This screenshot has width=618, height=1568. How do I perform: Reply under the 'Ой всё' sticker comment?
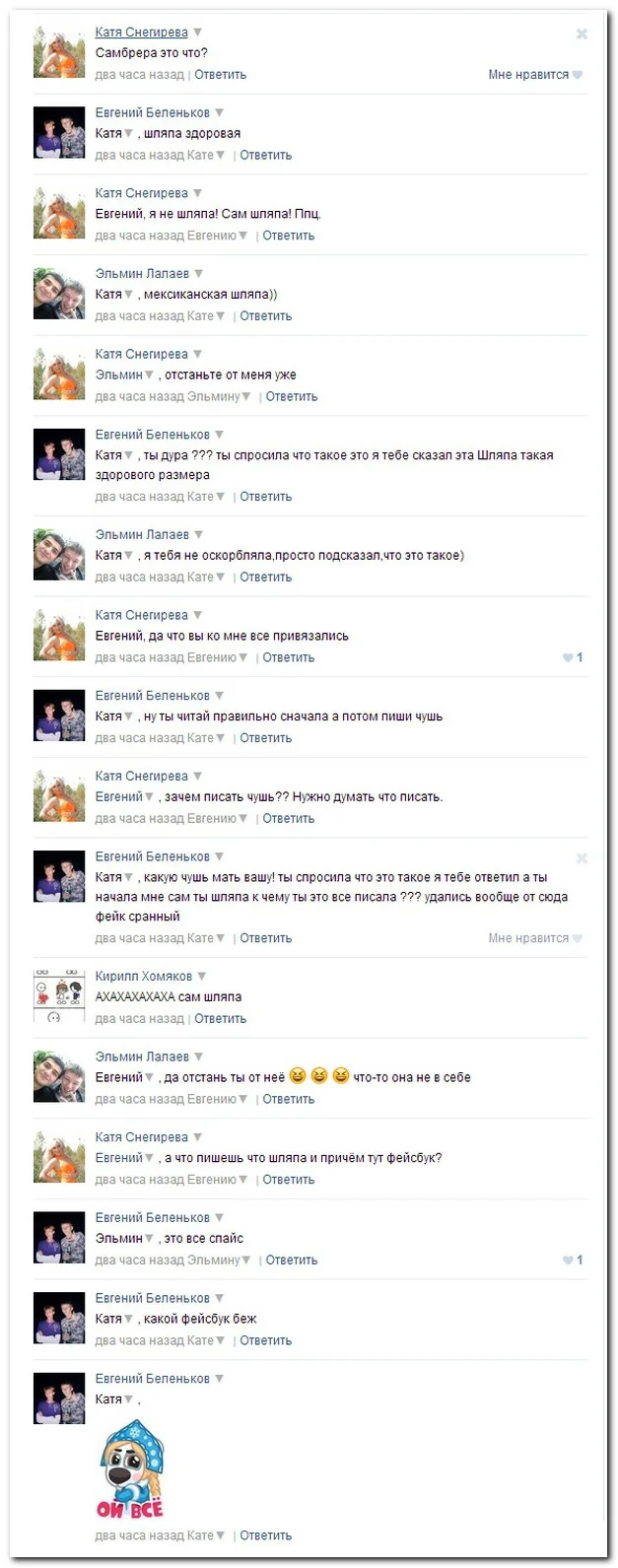coord(265,1535)
